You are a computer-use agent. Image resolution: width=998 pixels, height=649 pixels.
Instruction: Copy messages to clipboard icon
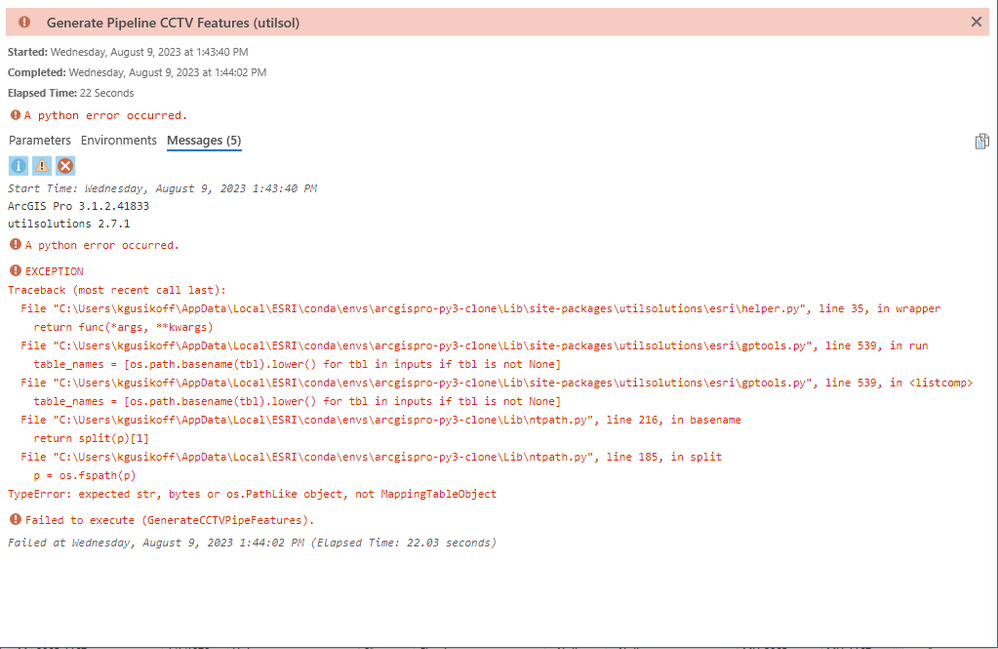[981, 142]
